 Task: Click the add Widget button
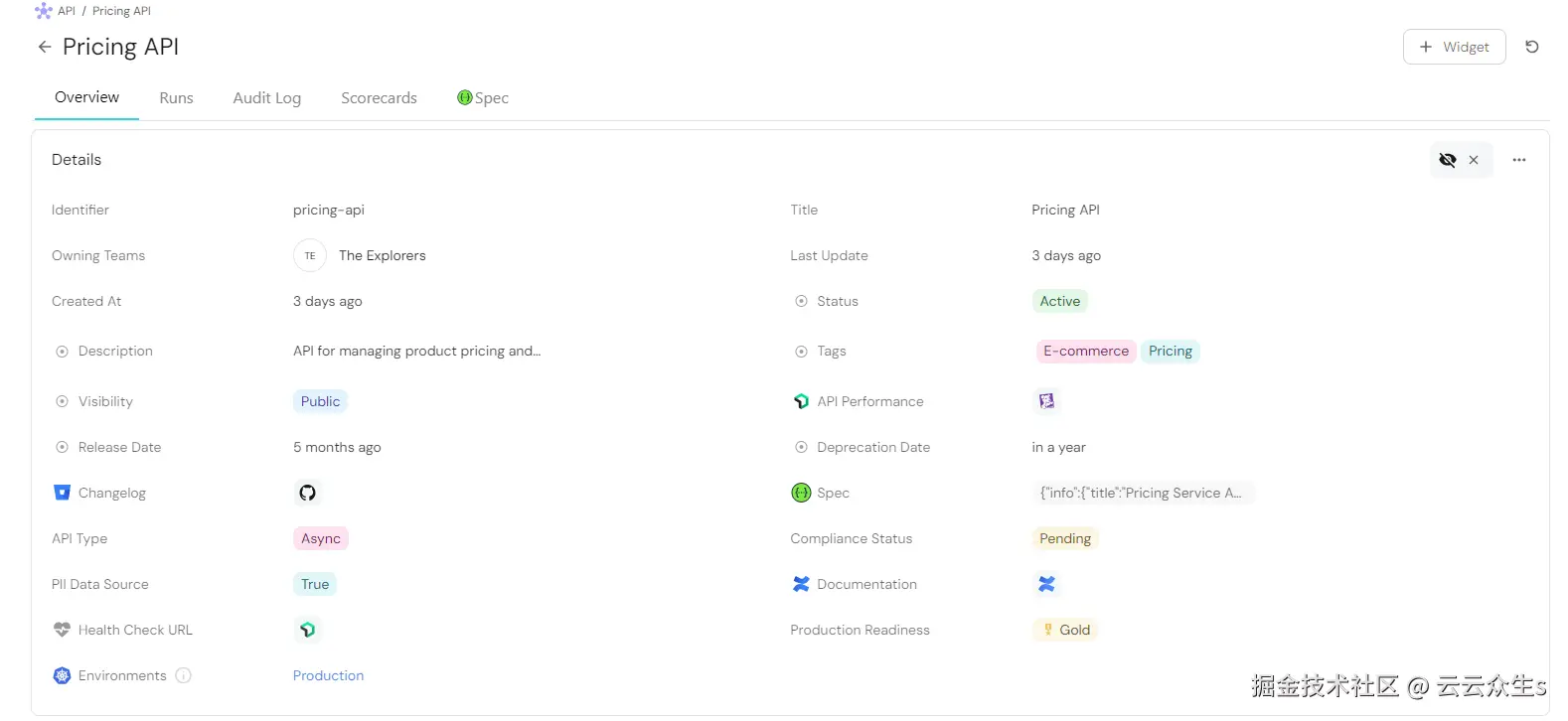[1454, 47]
